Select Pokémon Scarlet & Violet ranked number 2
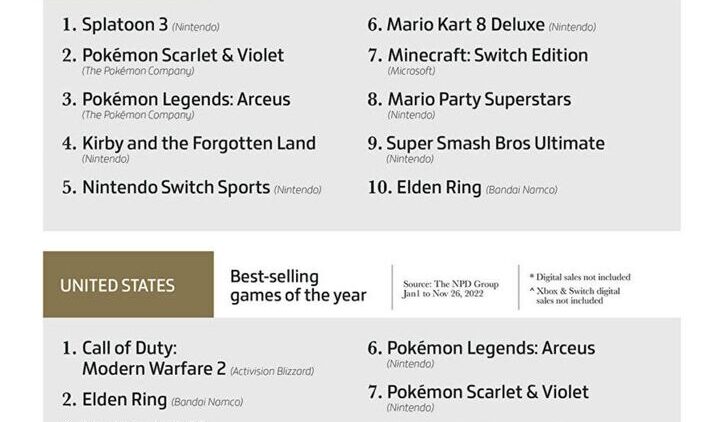723x422 pixels. (182, 55)
